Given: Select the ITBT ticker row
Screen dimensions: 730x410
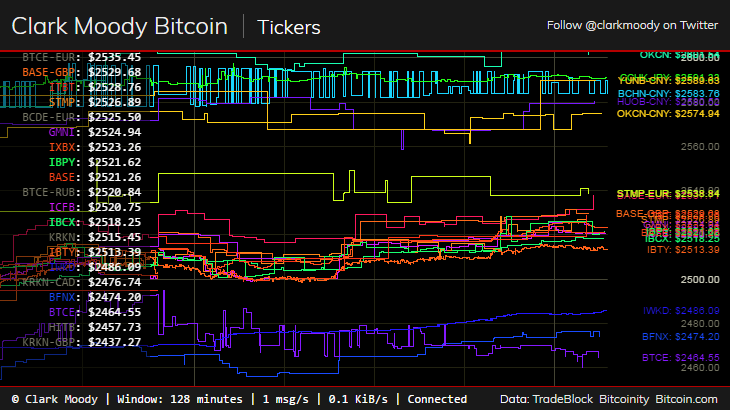Looking at the screenshot, I should click(x=95, y=87).
